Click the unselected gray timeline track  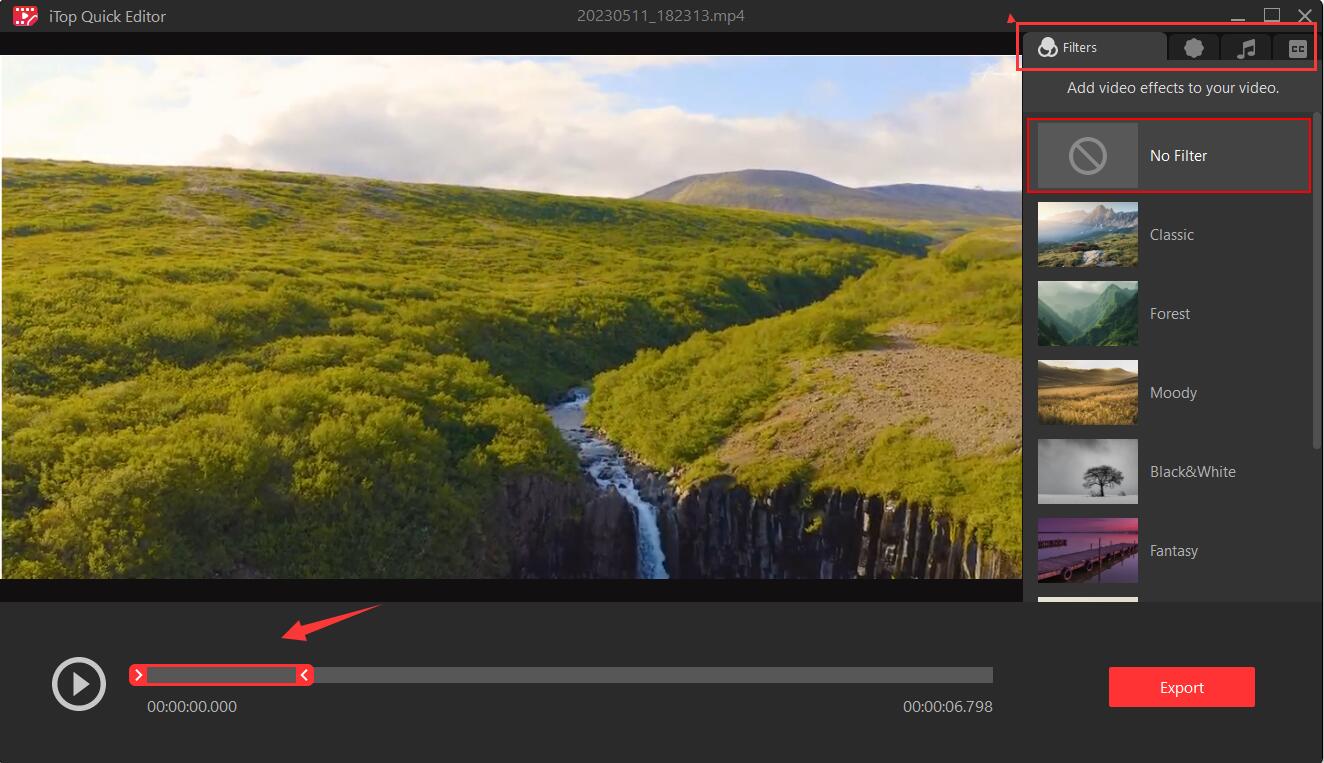pyautogui.click(x=650, y=675)
